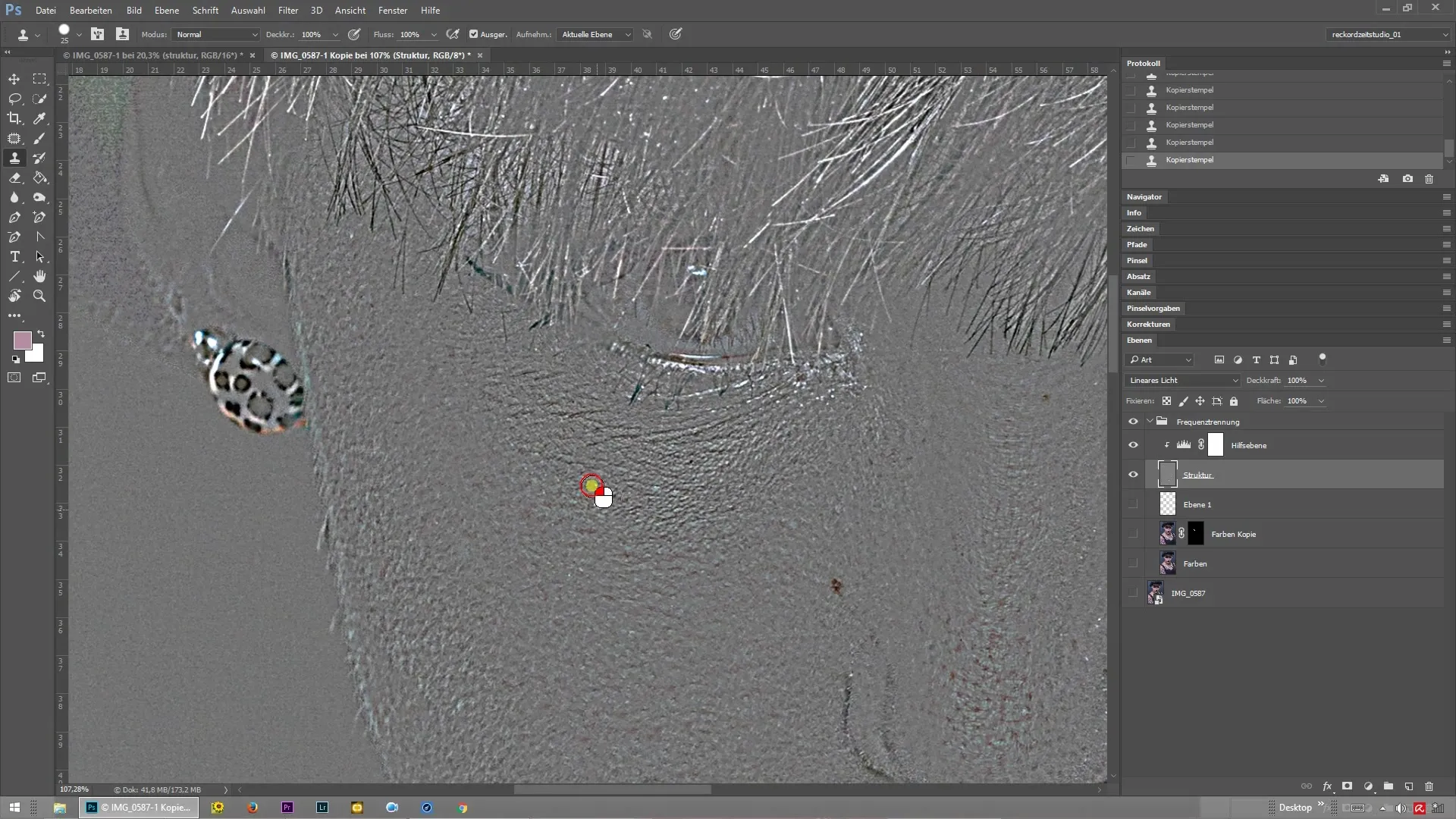Select the Lasso tool
Image resolution: width=1456 pixels, height=819 pixels.
coord(14,99)
